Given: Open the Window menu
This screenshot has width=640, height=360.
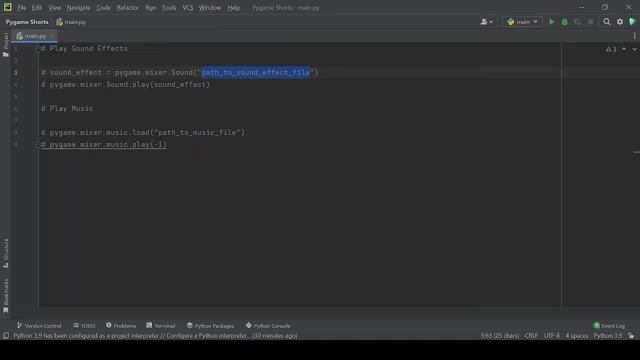Looking at the screenshot, I should coord(210,8).
